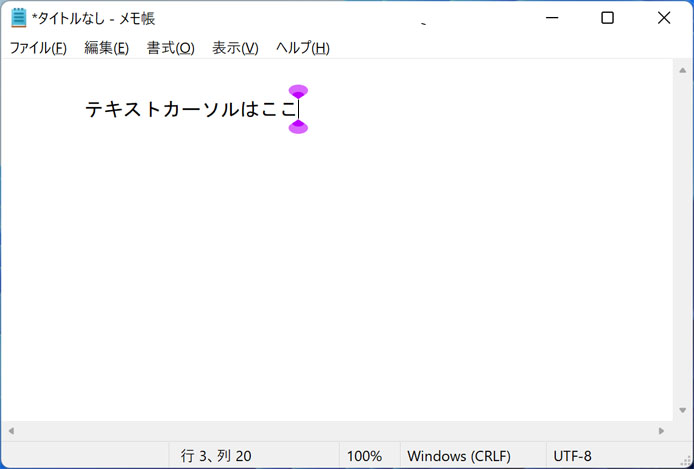694x469 pixels.
Task: Open the ファイル(F) menu
Action: click(x=38, y=48)
